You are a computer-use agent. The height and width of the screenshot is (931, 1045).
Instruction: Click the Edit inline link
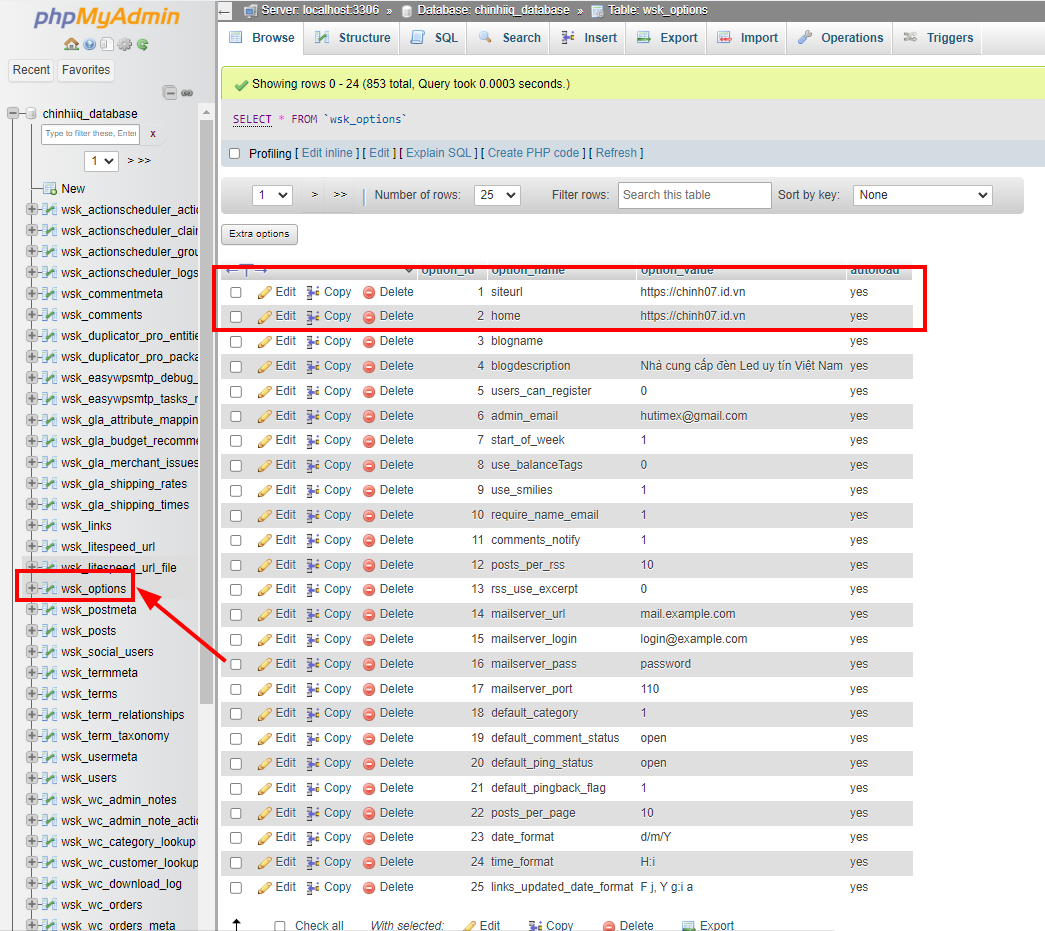coord(327,153)
